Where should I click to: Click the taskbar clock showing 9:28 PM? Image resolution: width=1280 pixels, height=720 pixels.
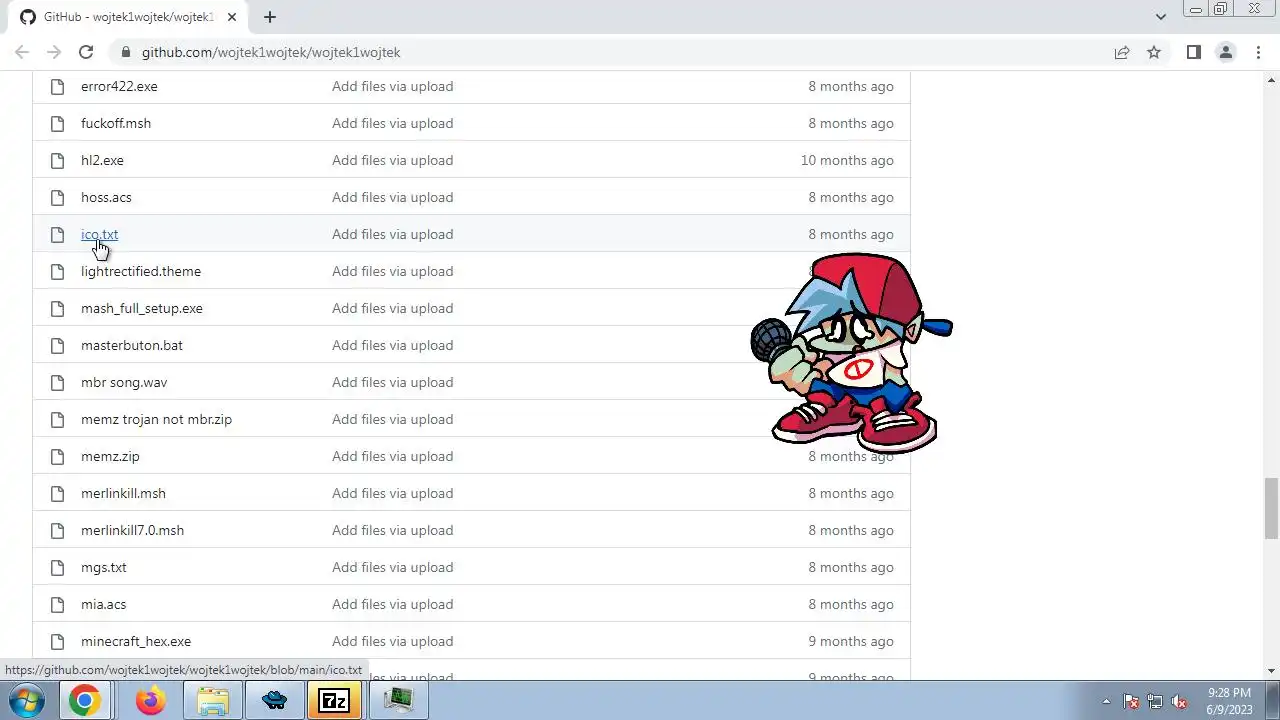[x=1229, y=701]
